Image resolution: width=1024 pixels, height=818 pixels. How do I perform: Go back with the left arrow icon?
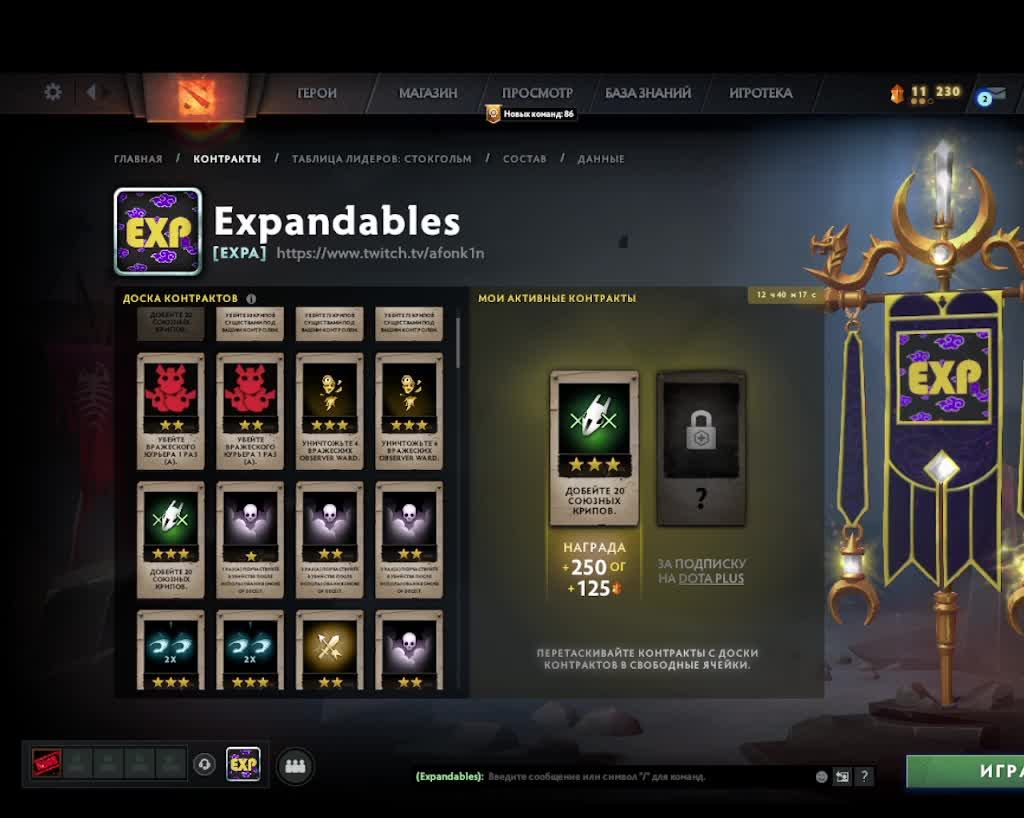[91, 92]
